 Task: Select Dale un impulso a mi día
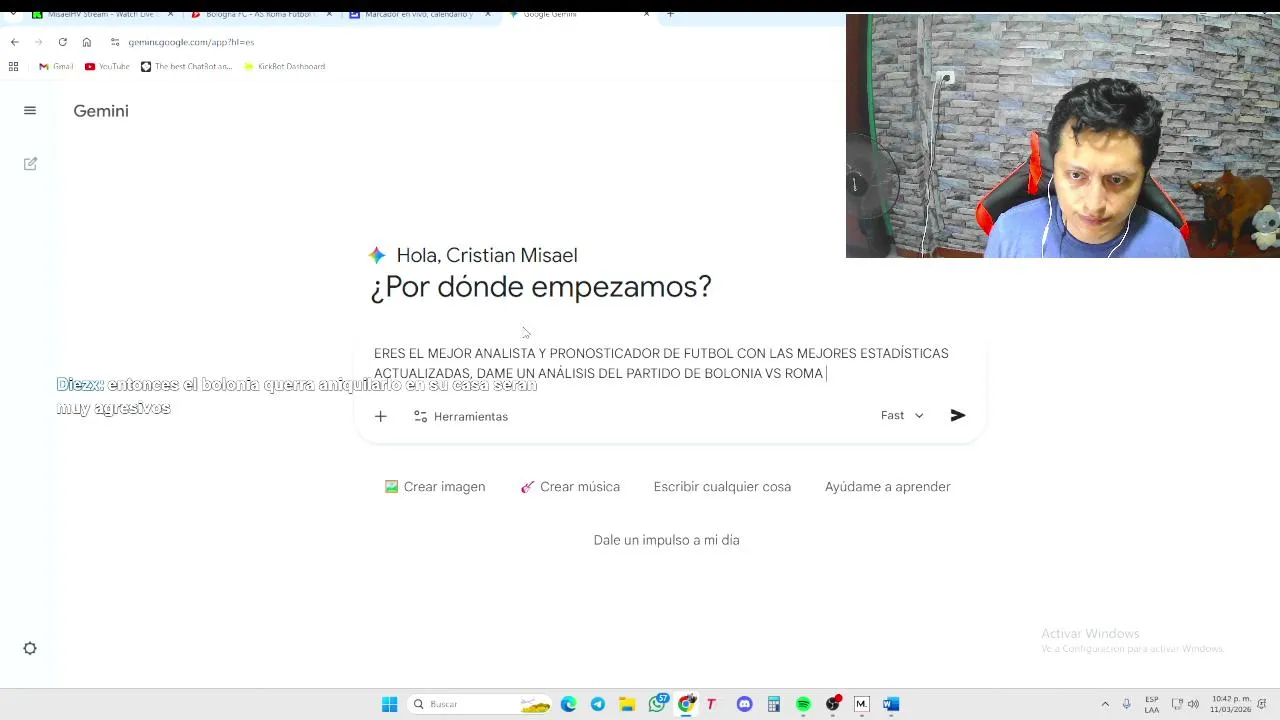pos(667,540)
